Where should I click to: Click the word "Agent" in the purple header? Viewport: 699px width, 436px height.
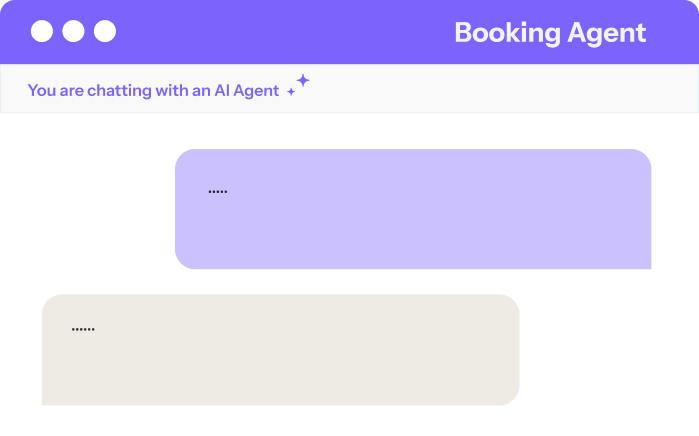click(x=607, y=32)
